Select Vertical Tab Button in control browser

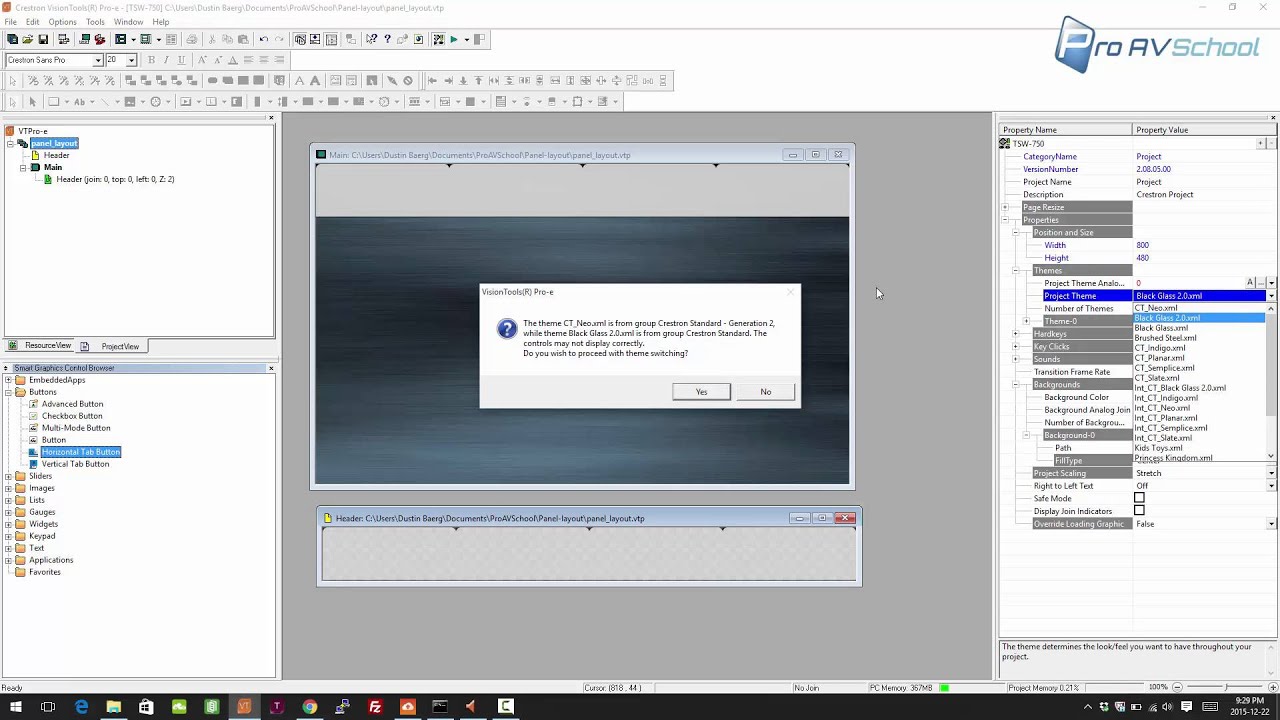click(x=75, y=464)
